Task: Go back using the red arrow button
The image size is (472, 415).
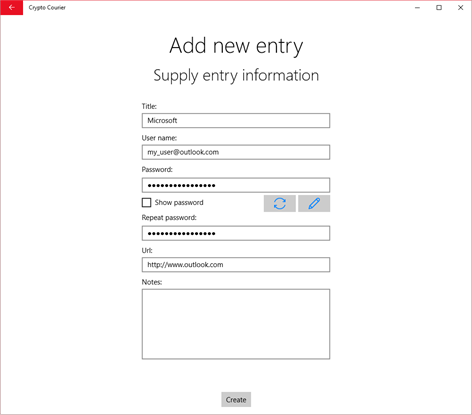Action: point(12,8)
